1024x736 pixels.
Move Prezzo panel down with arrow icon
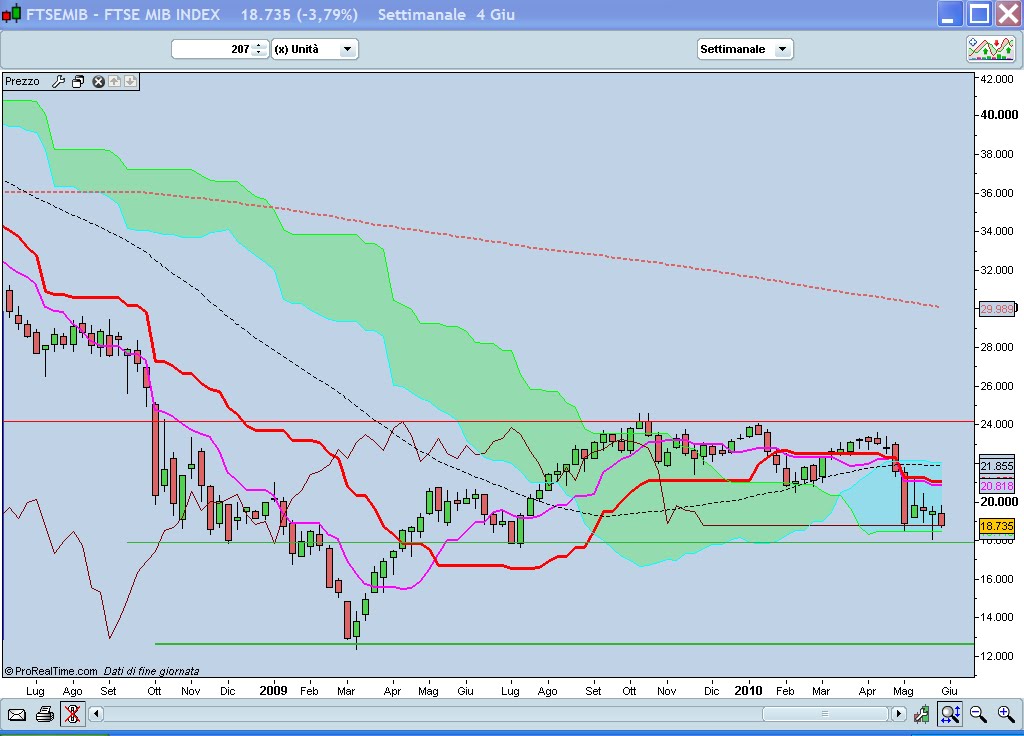tap(131, 81)
